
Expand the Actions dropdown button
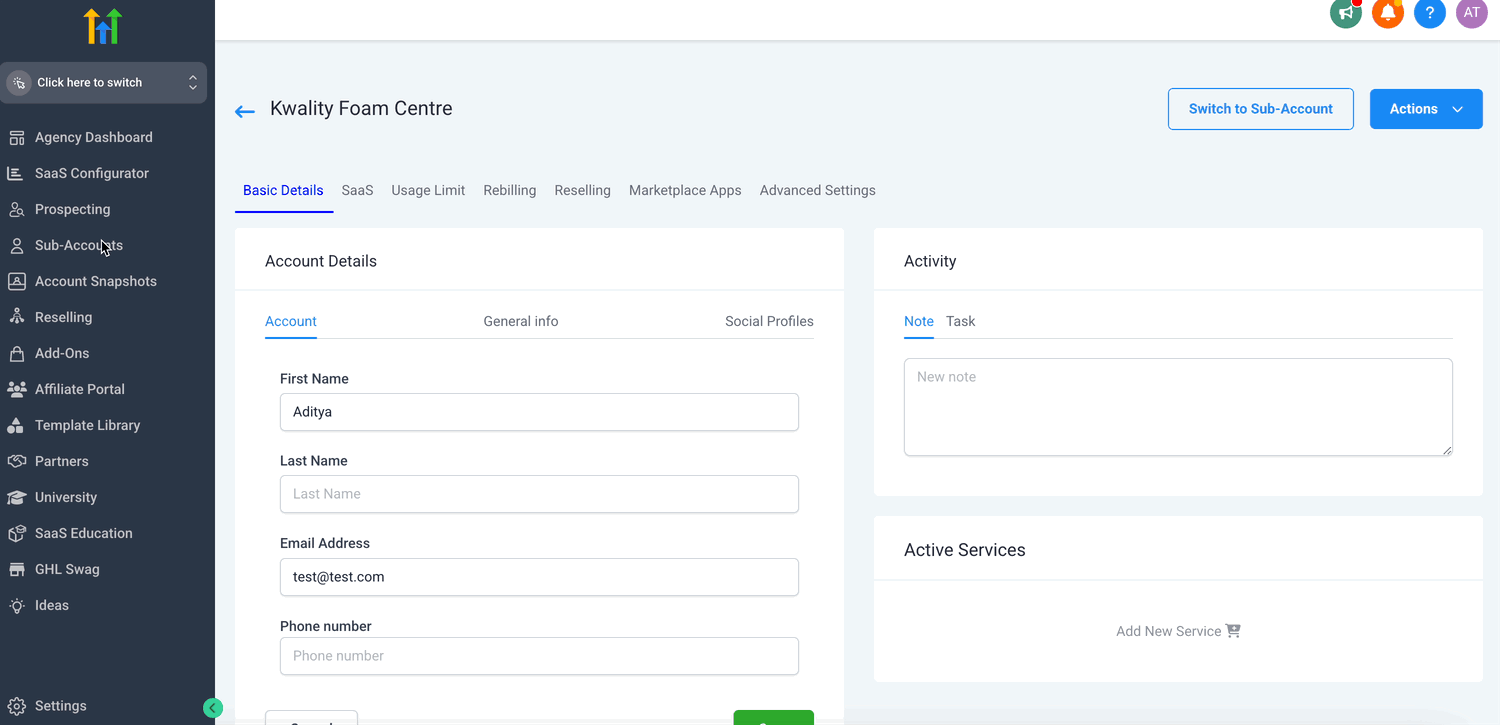tap(1426, 109)
